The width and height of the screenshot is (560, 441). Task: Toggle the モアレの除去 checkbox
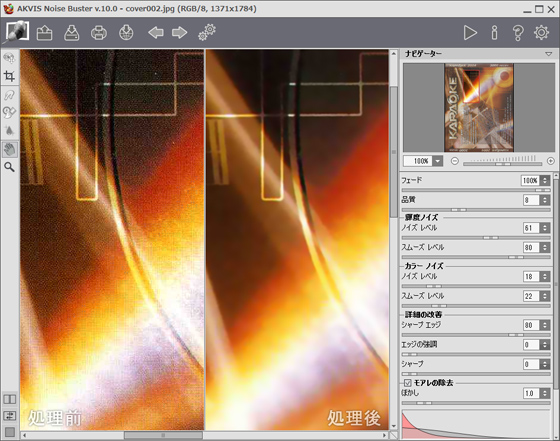tap(408, 383)
